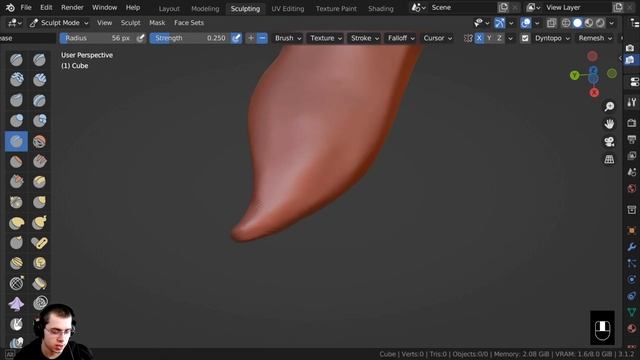Open the Remesh dropdown
Image resolution: width=640 pixels, height=360 pixels.
(x=595, y=38)
